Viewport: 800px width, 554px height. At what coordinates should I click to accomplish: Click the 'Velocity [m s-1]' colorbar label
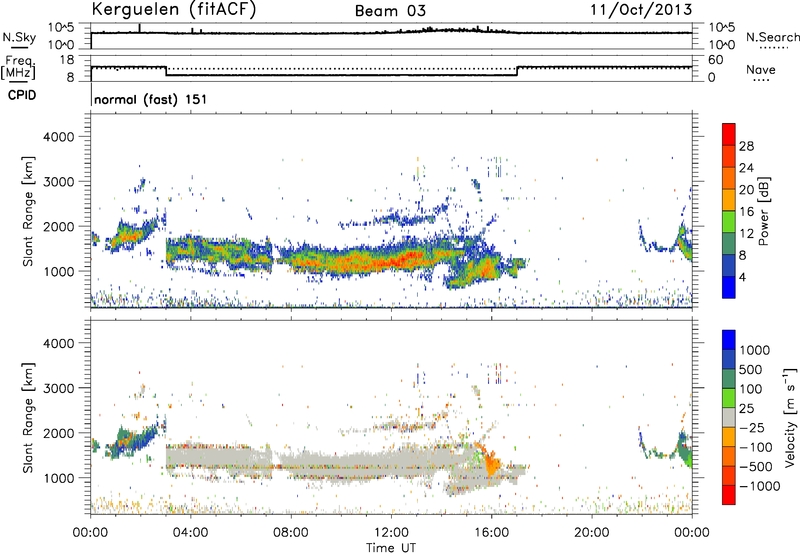coord(790,417)
